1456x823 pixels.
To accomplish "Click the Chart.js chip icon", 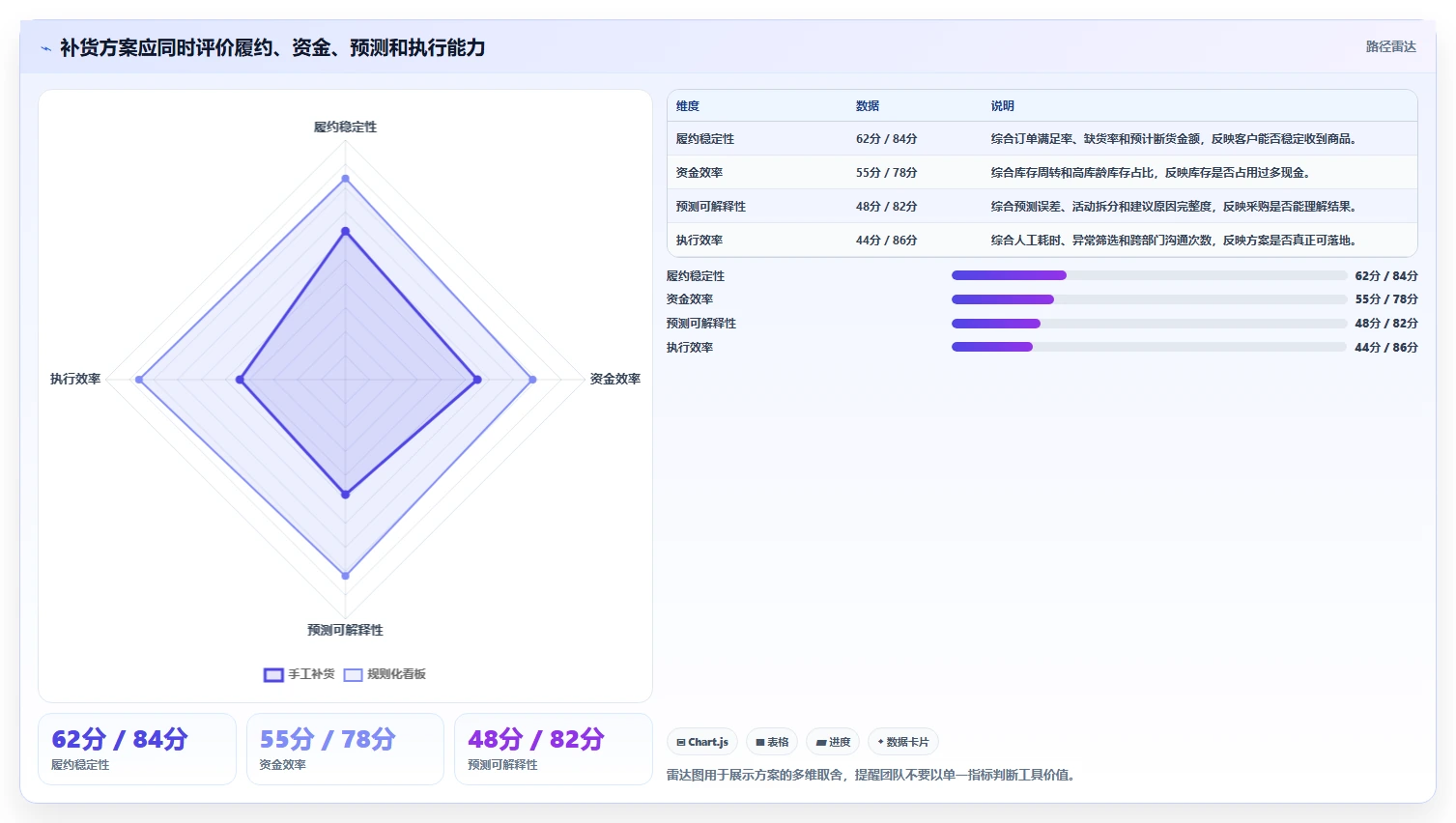I will click(681, 742).
